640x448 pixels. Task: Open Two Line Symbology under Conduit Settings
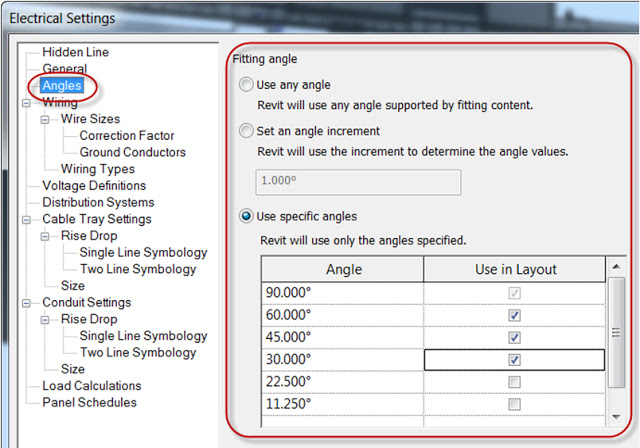(138, 353)
